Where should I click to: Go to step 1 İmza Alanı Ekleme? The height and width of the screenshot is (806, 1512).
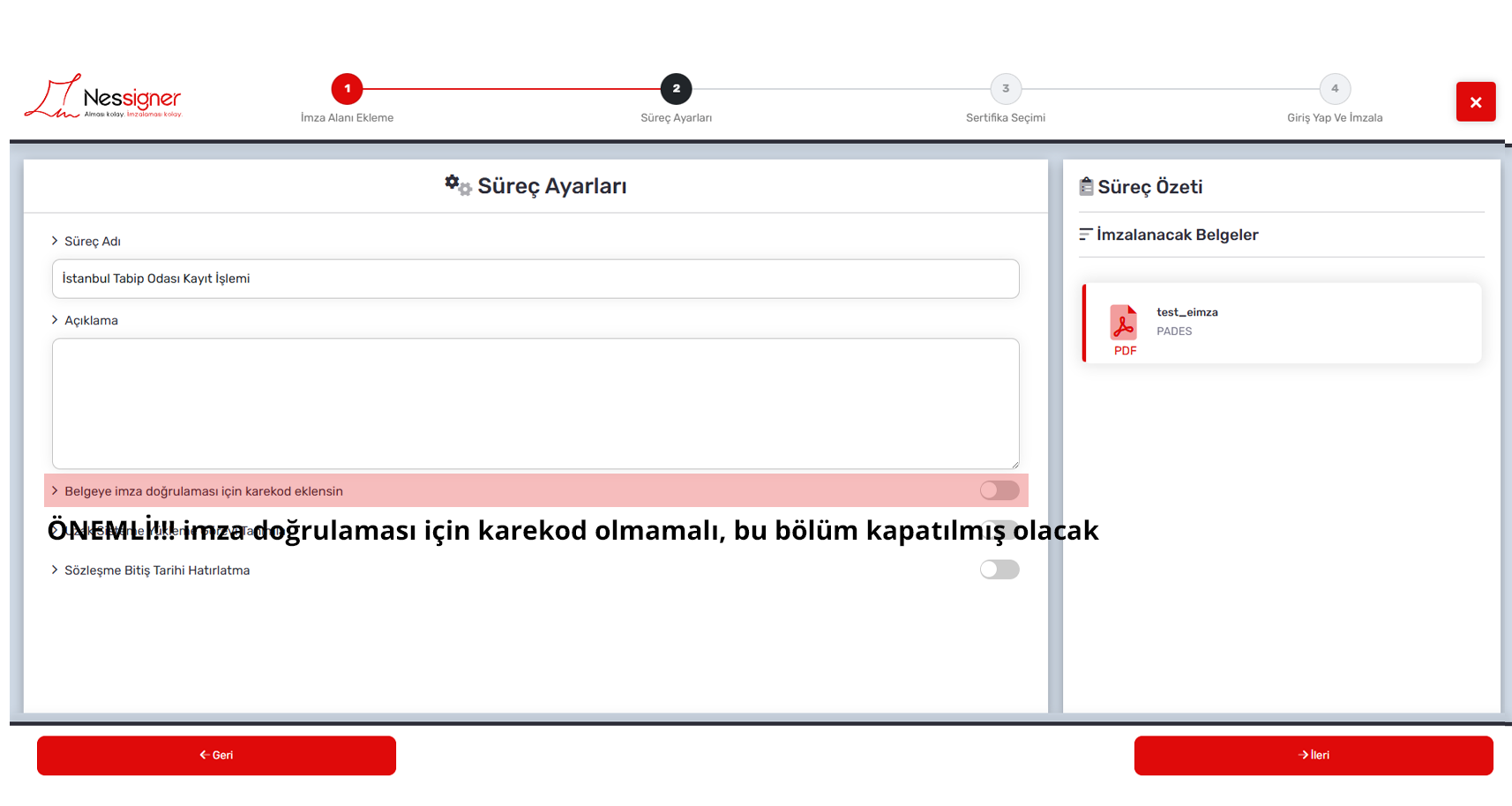click(x=347, y=88)
